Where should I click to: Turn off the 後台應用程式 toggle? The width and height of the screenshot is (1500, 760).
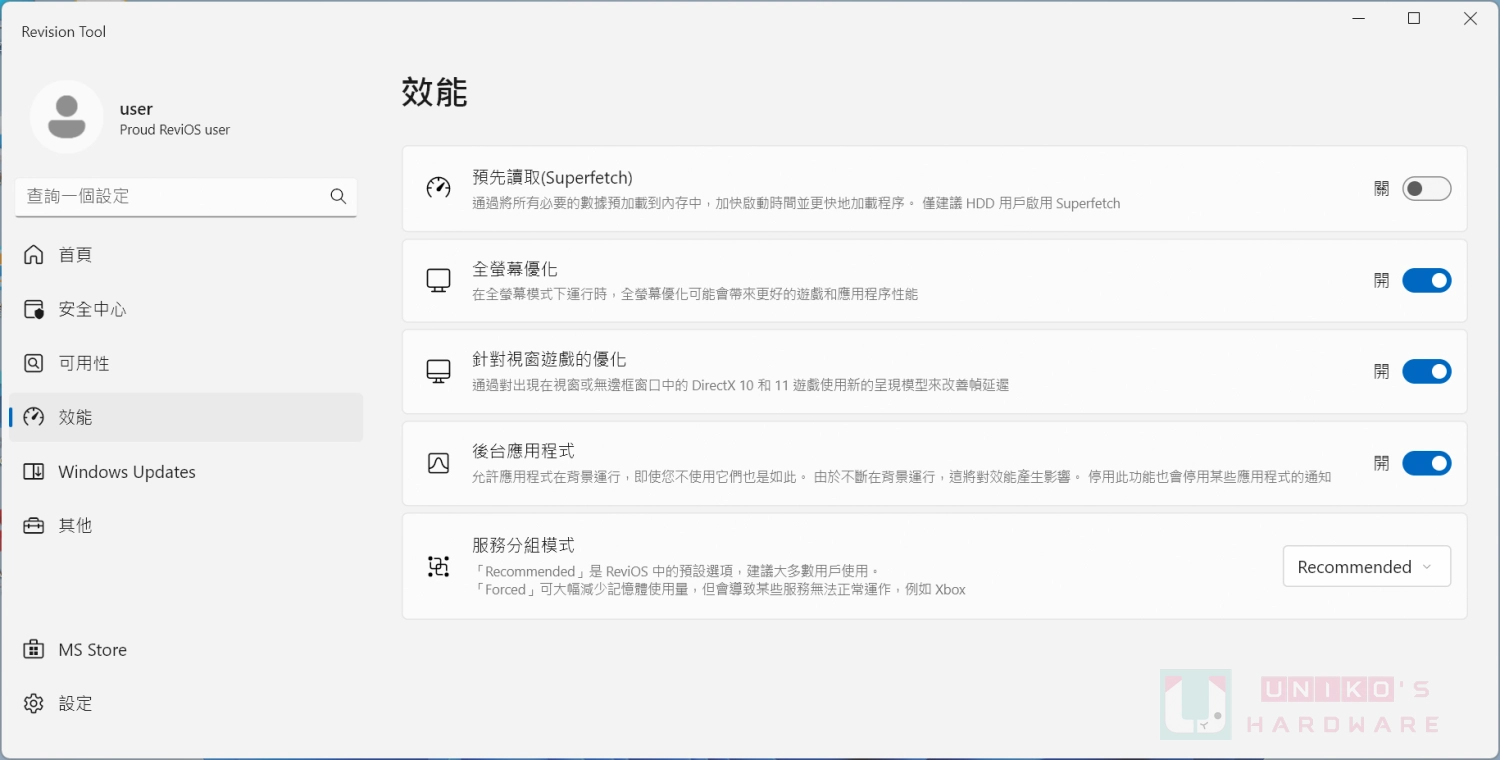coord(1427,463)
